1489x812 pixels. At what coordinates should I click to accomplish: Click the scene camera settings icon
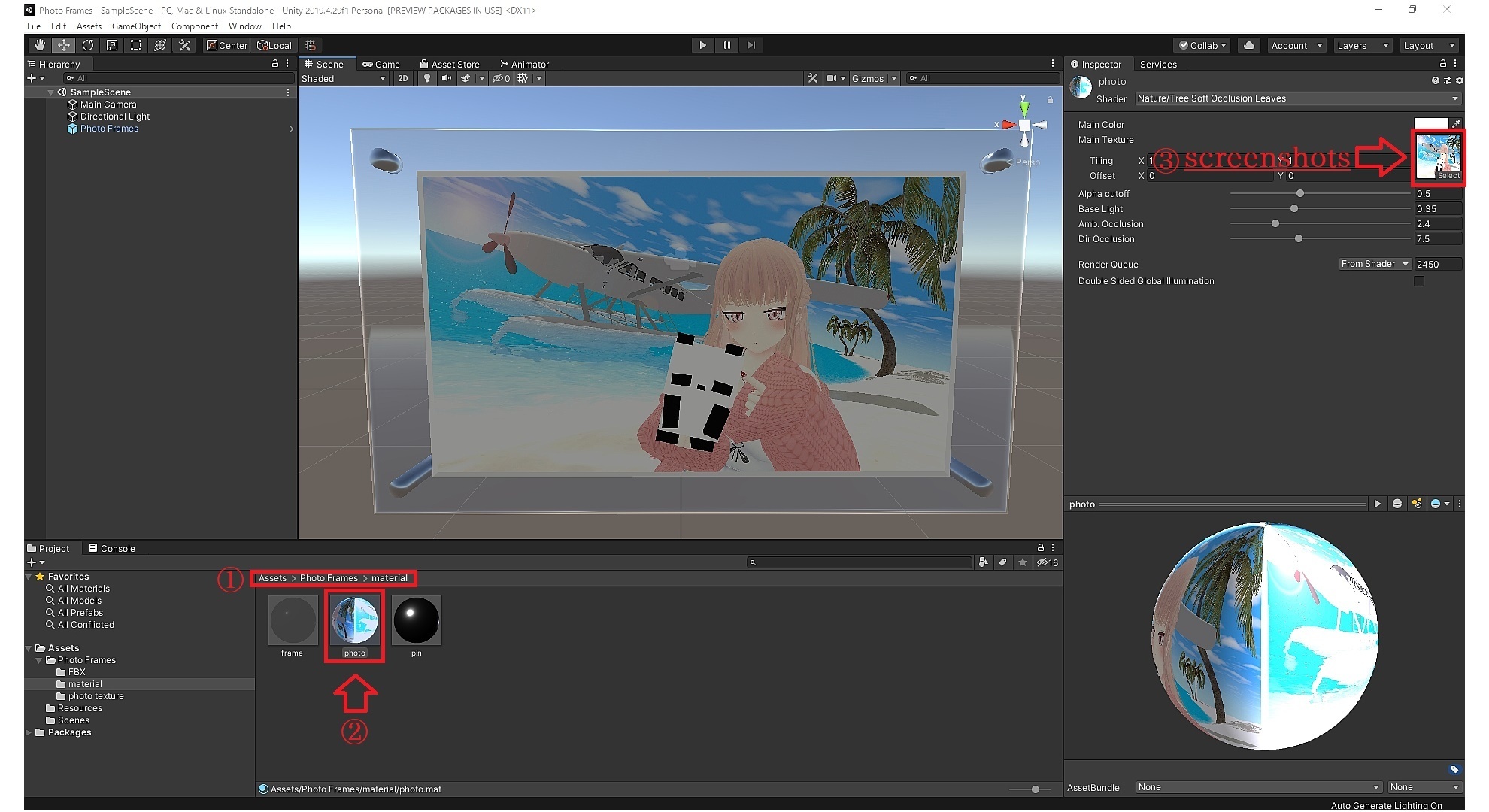(834, 78)
